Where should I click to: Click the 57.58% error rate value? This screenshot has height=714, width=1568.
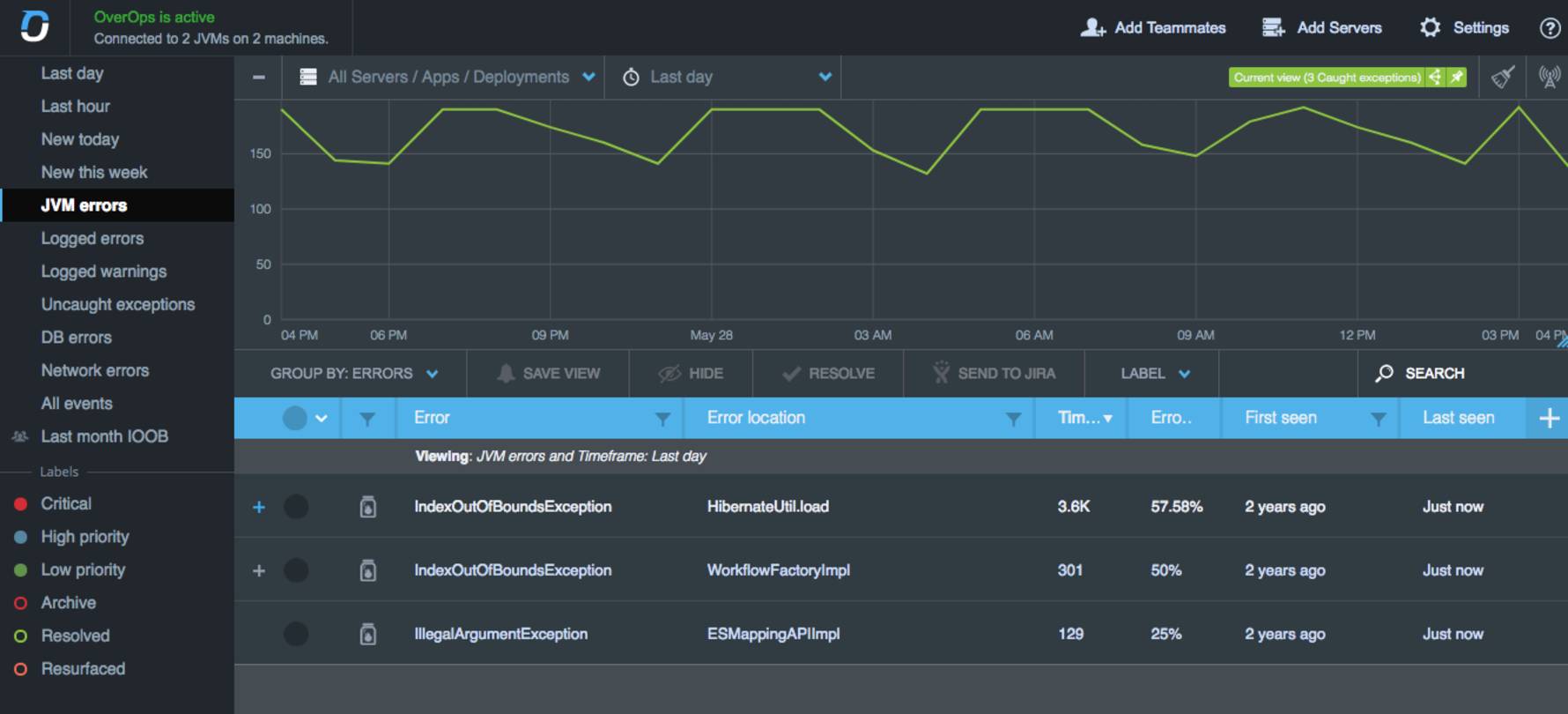pos(1176,507)
